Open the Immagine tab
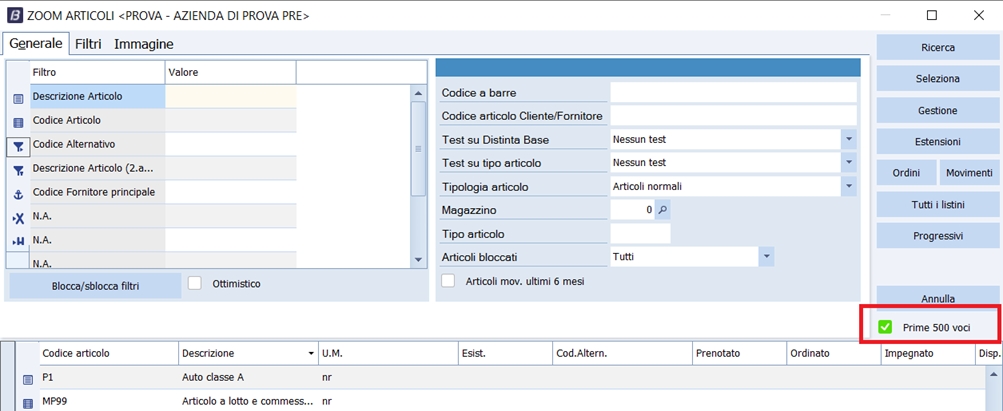This screenshot has width=1003, height=411. click(143, 44)
